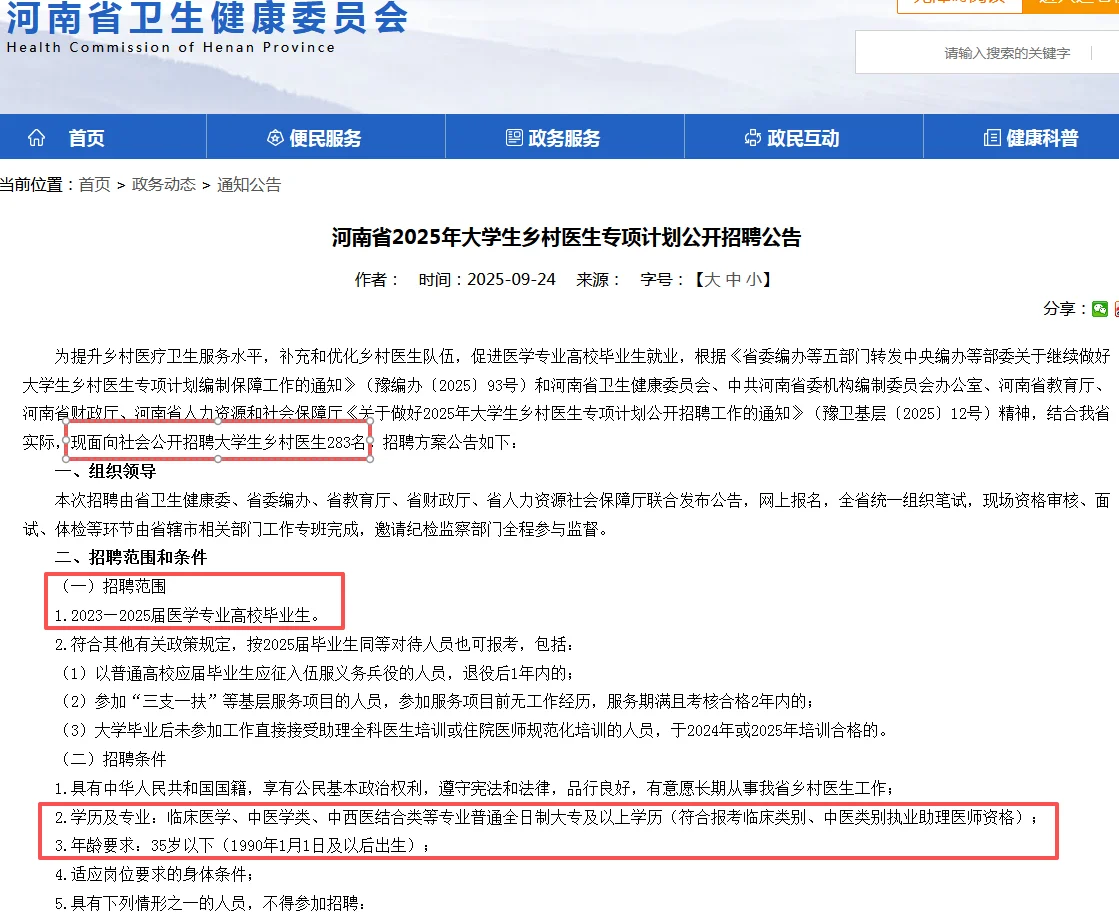Click the home icon on the 首页 nav
The height and width of the screenshot is (923, 1119).
(x=35, y=137)
